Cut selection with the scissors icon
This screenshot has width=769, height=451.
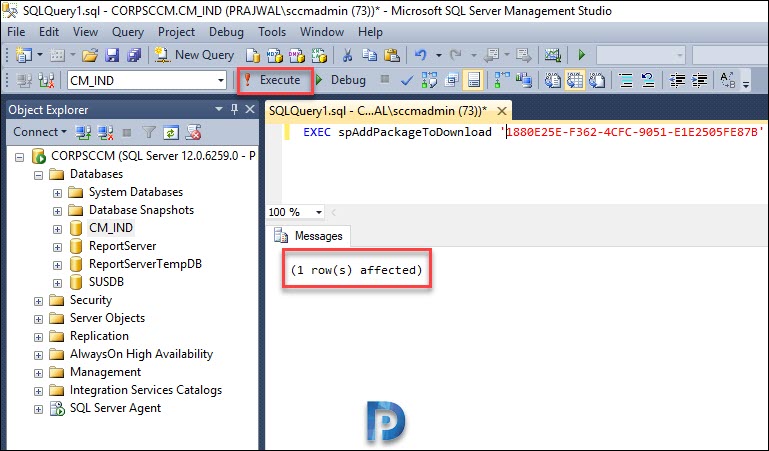(x=347, y=55)
